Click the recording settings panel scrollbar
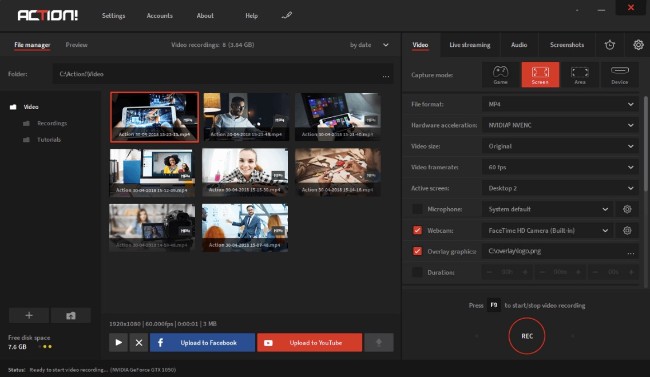The width and height of the screenshot is (650, 377). (645, 143)
